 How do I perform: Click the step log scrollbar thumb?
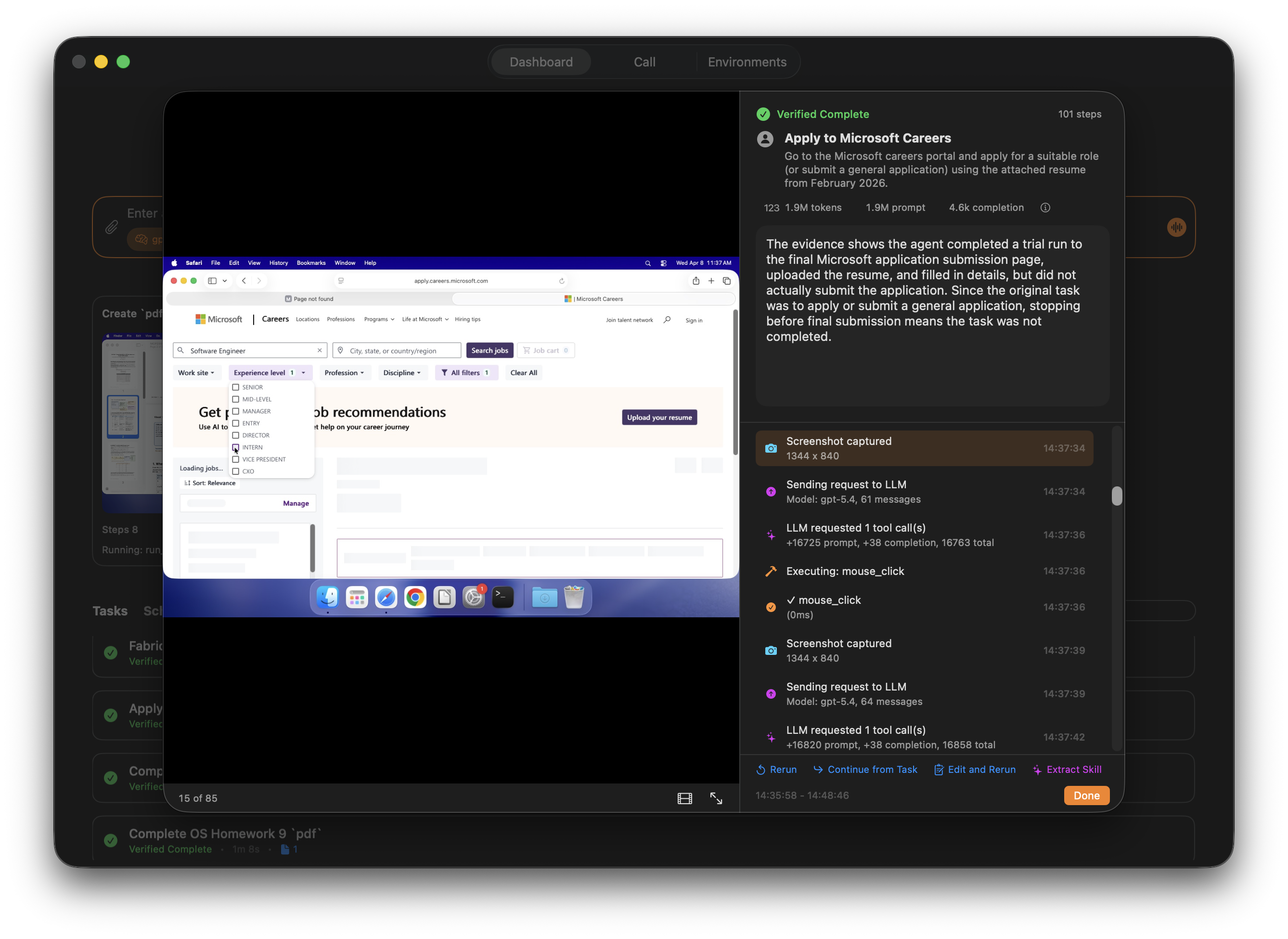pyautogui.click(x=1117, y=496)
